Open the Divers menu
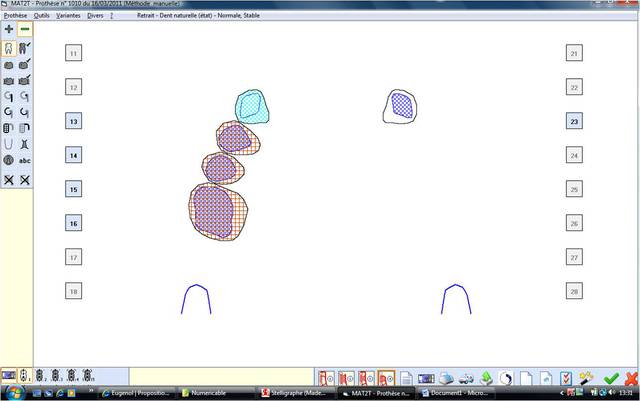The image size is (640, 401). coord(96,16)
